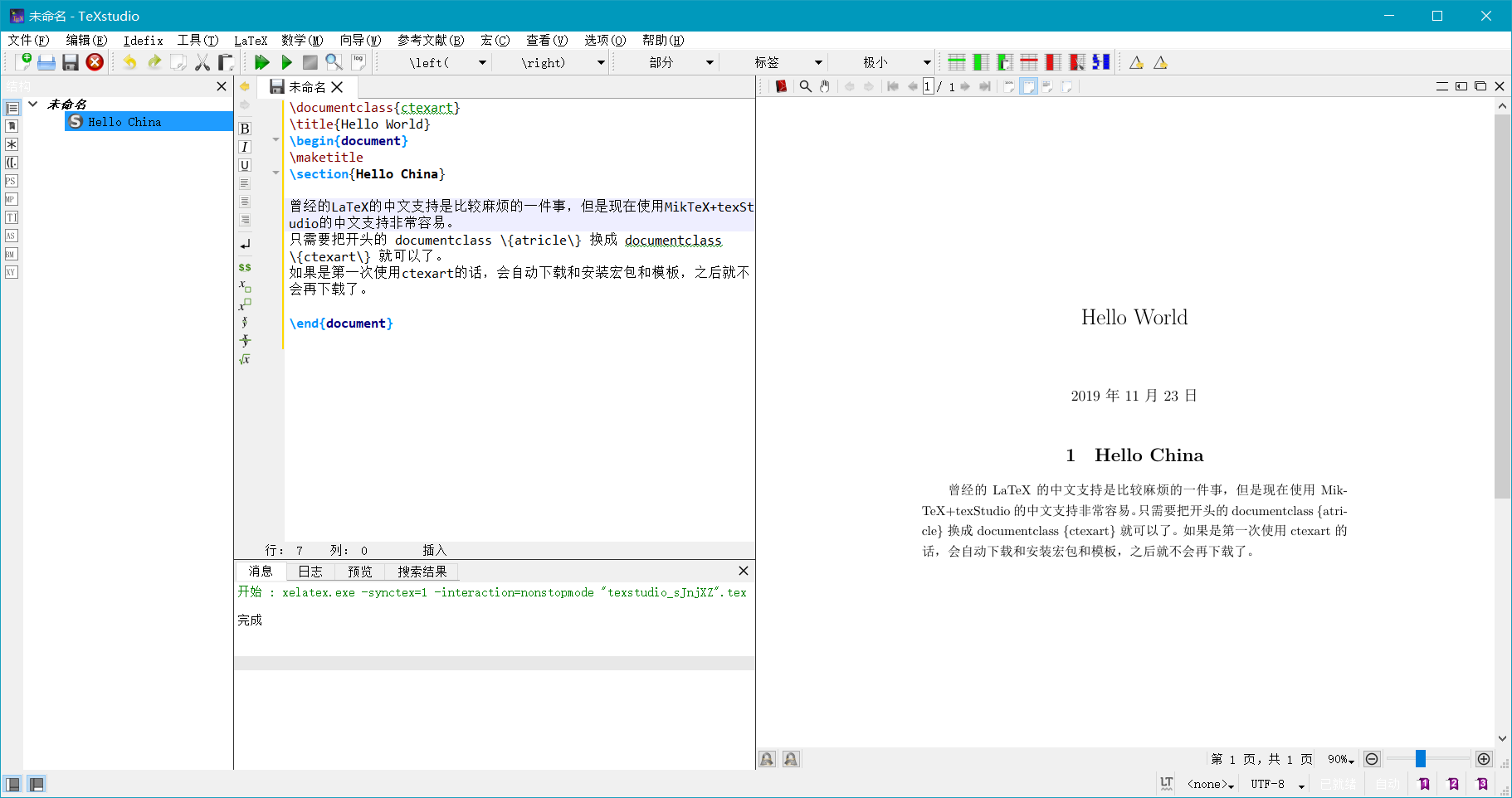The height and width of the screenshot is (798, 1512).
Task: Apply italic formatting from sidebar
Action: pos(244,146)
